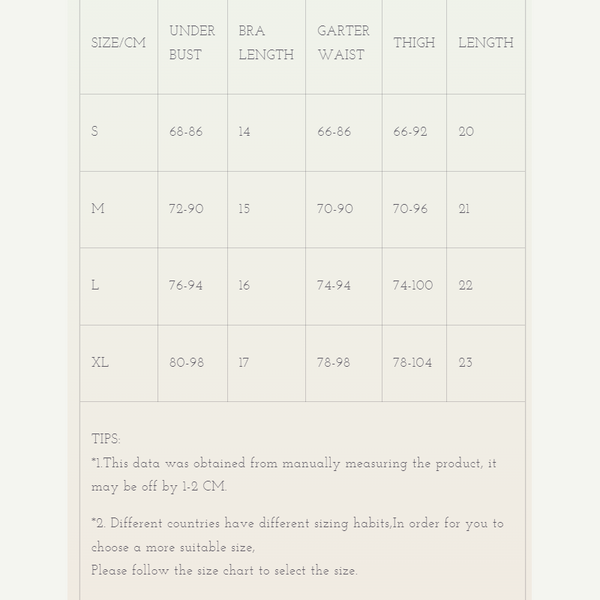Click the SIZE/CM header cell
Screen dimensions: 600x600
[x=118, y=43]
